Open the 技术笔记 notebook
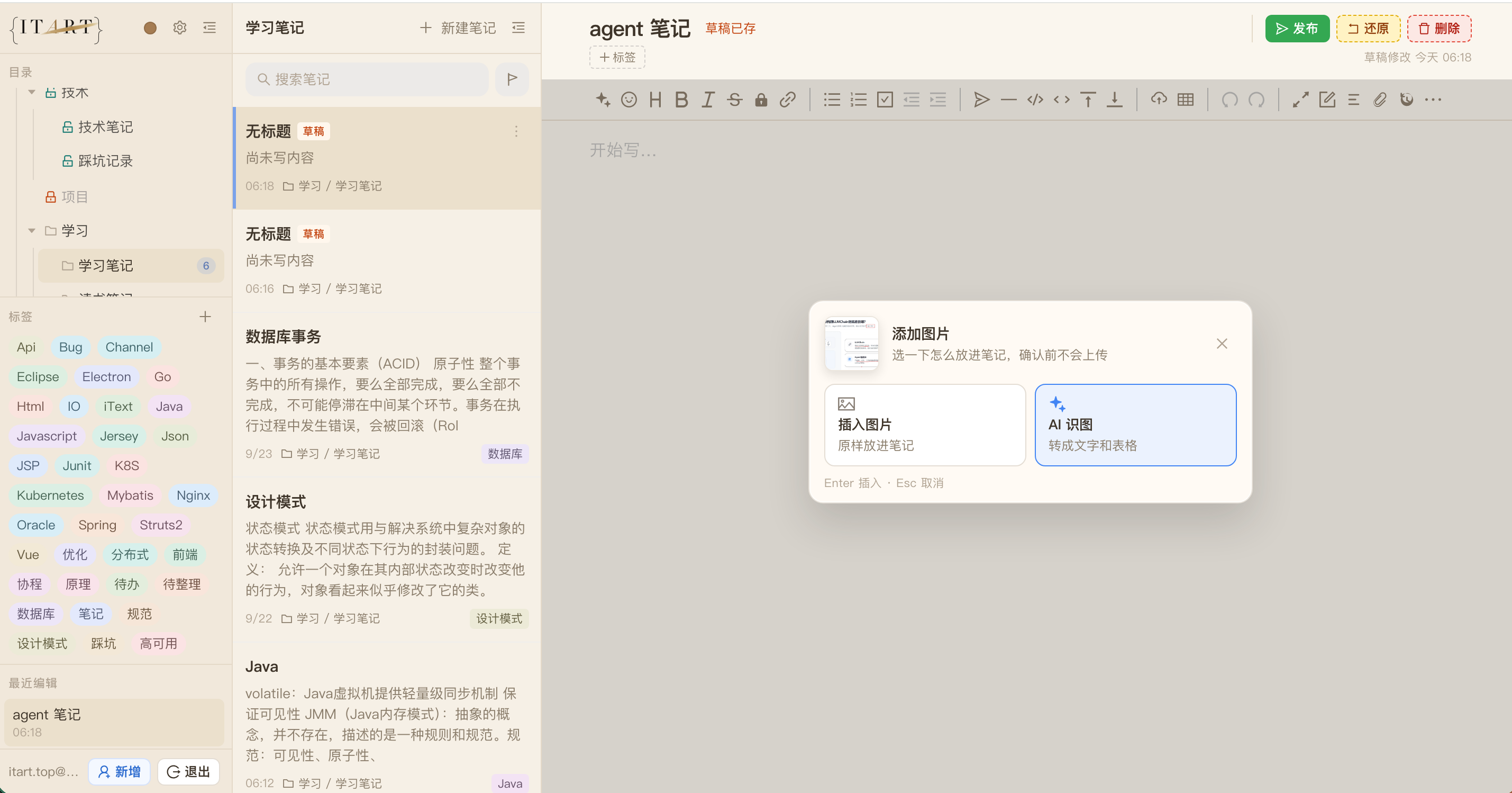The image size is (1512, 793). (x=106, y=127)
